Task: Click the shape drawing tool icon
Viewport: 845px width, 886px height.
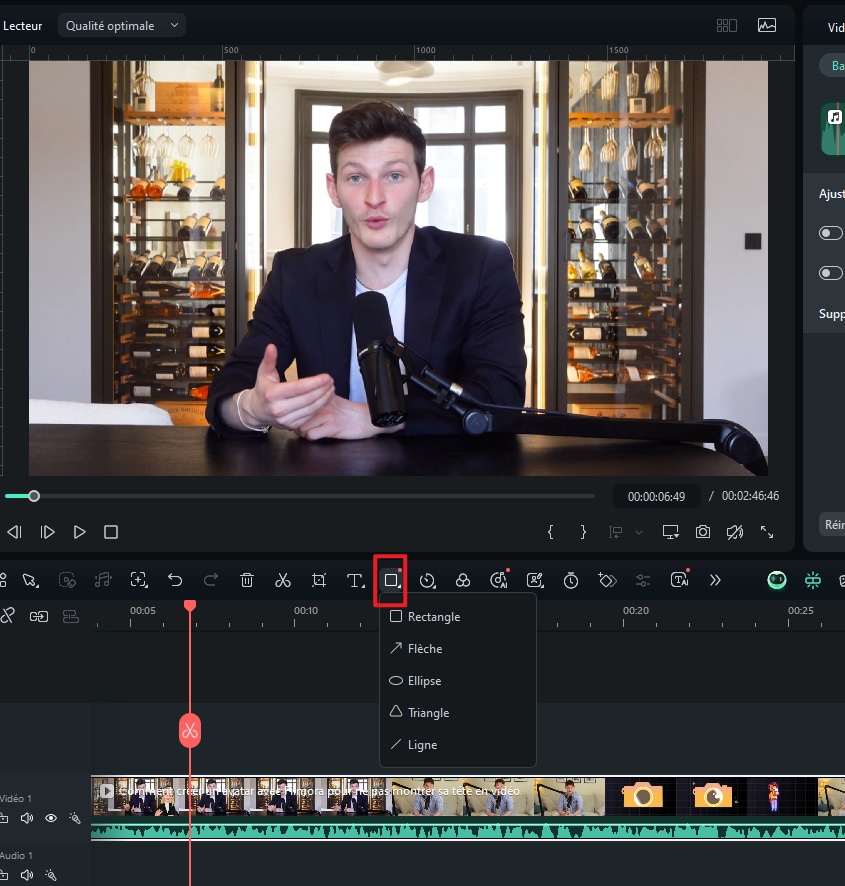Action: pos(391,580)
